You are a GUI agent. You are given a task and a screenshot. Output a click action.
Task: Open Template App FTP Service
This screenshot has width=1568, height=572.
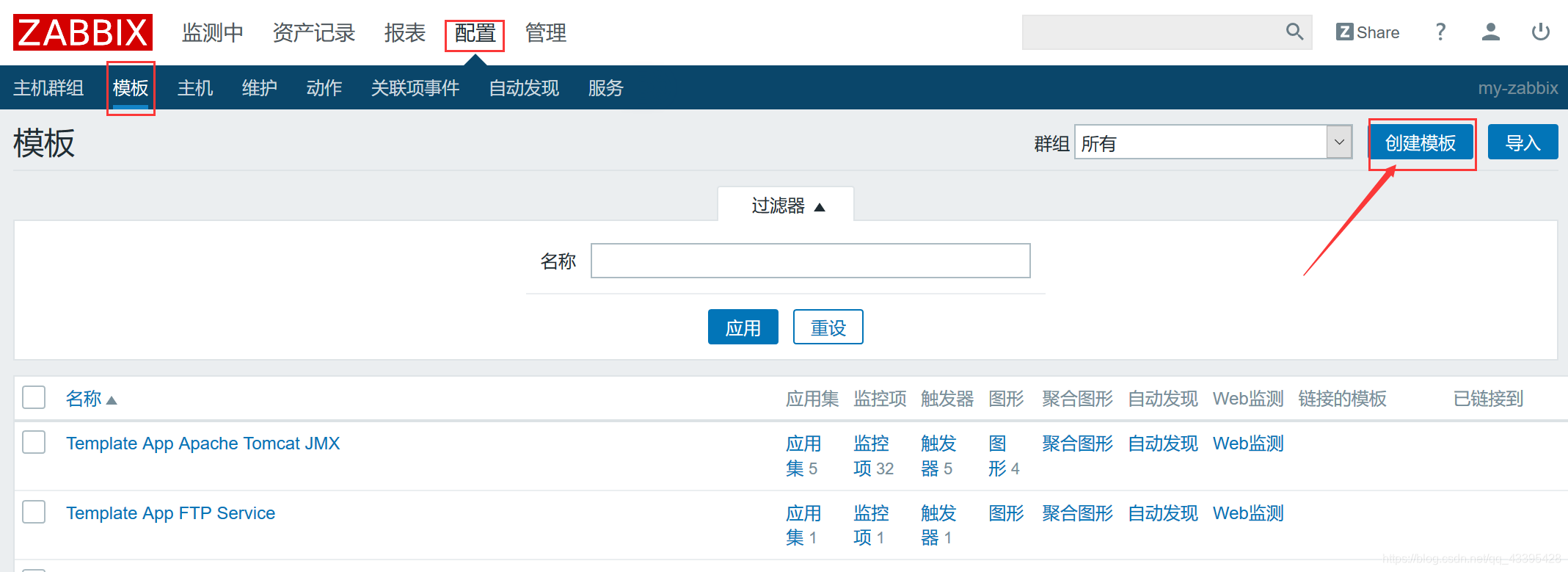[x=171, y=513]
